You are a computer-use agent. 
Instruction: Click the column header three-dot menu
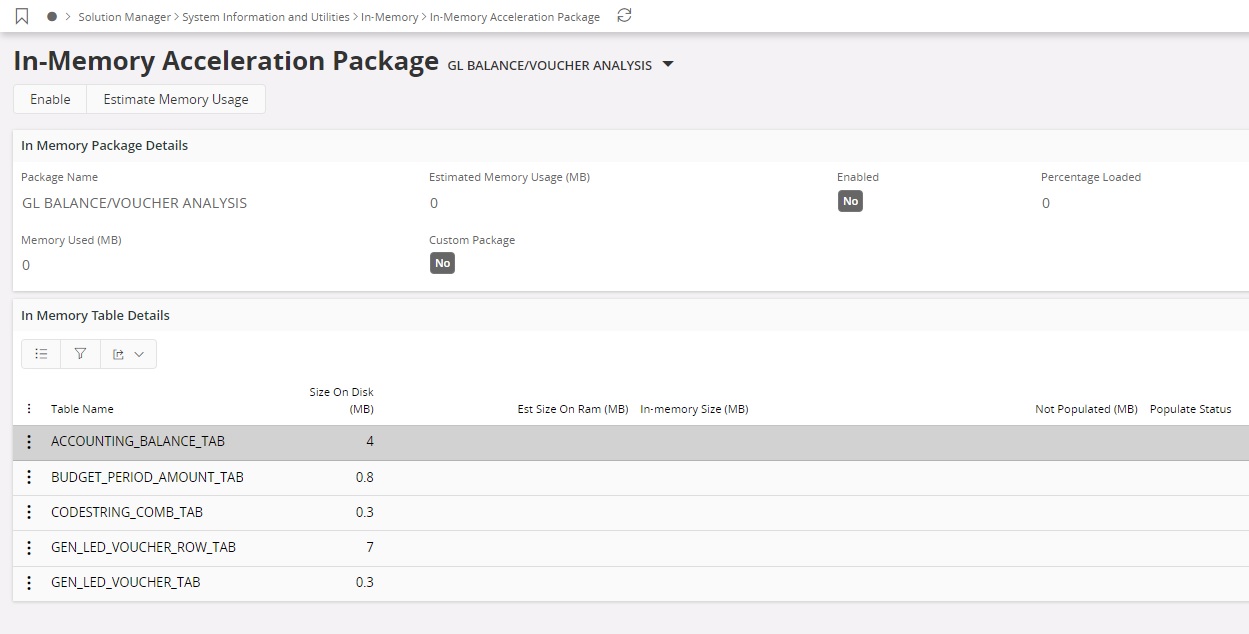coord(29,409)
